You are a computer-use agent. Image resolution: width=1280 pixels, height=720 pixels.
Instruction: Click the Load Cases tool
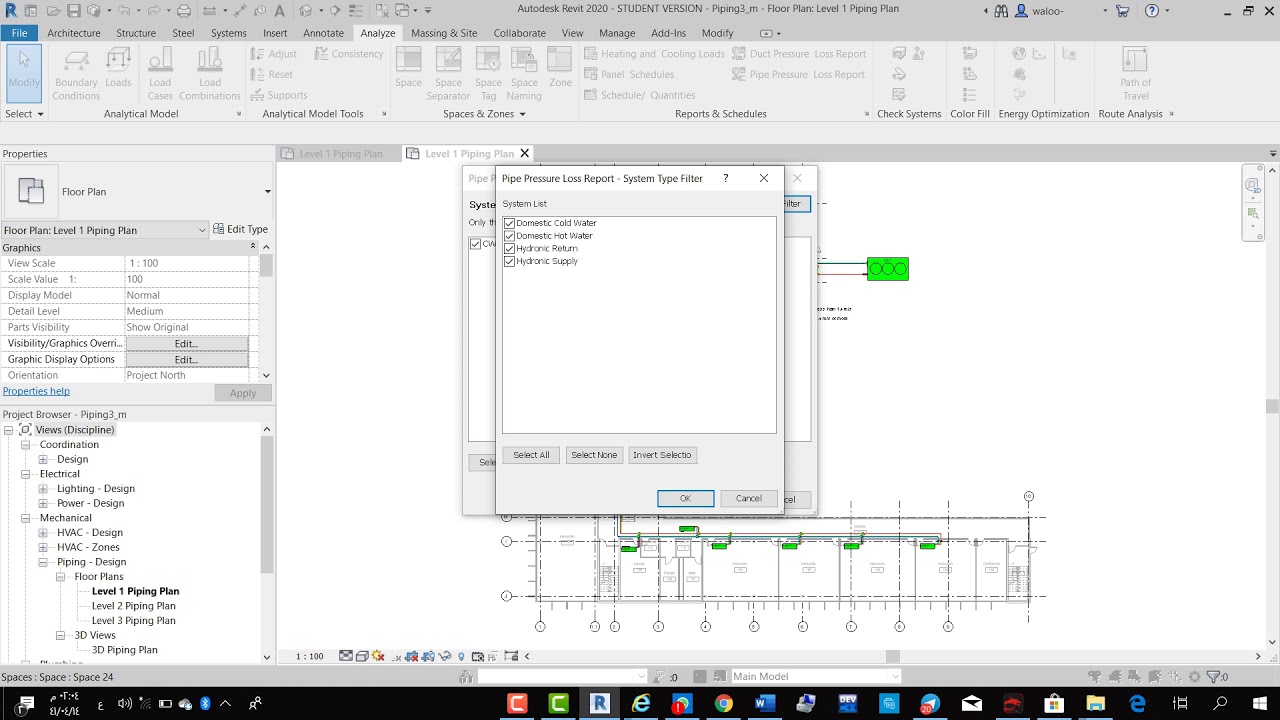click(x=160, y=74)
